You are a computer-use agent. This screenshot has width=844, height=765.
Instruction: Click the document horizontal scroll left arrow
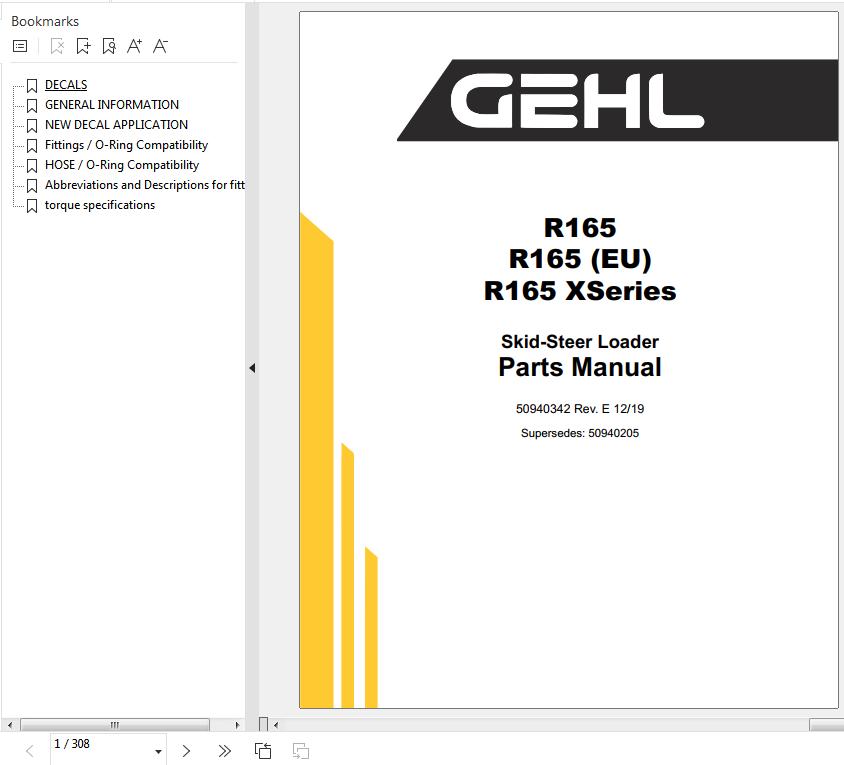pyautogui.click(x=276, y=725)
